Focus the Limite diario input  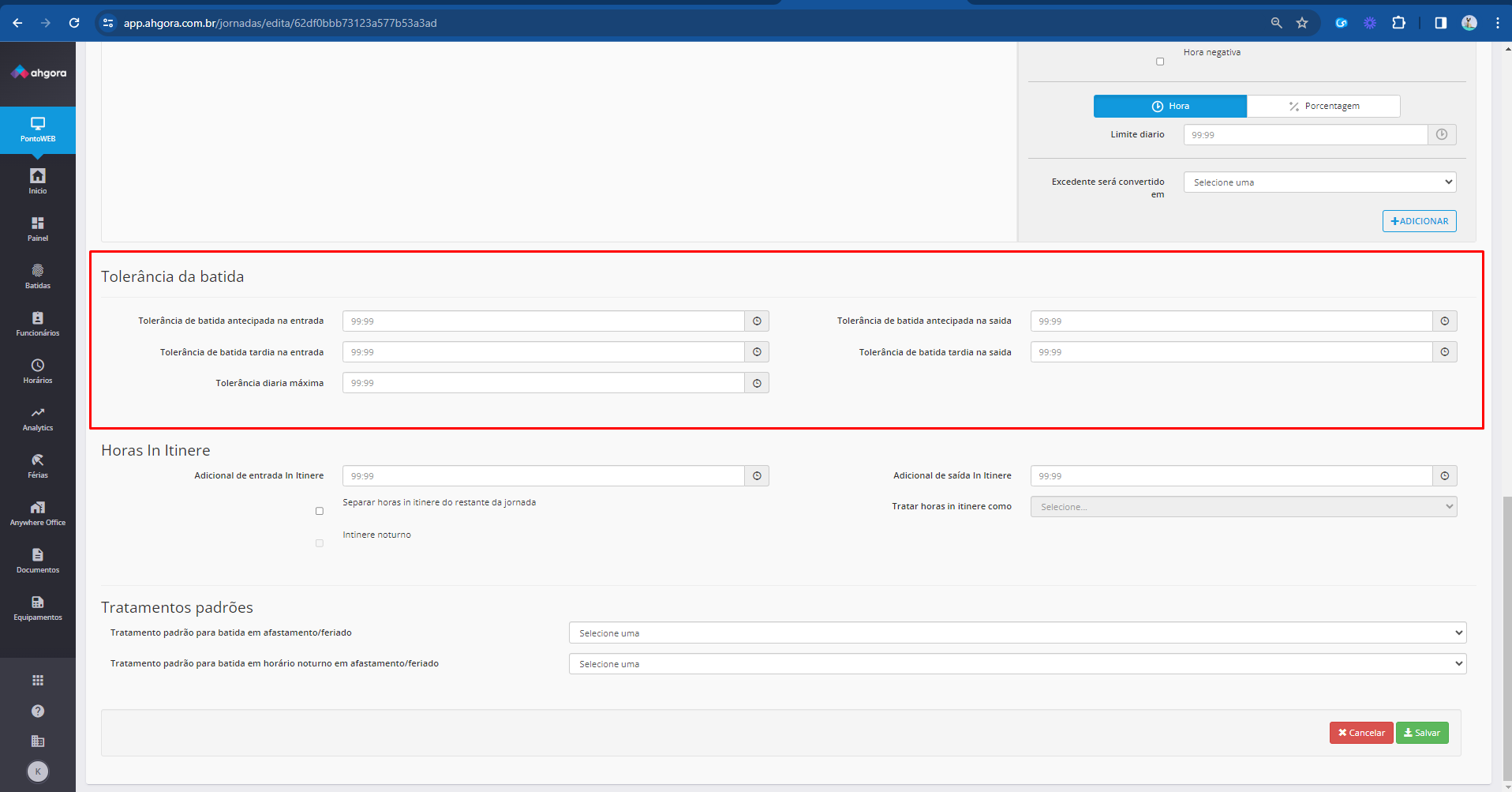click(x=1305, y=135)
